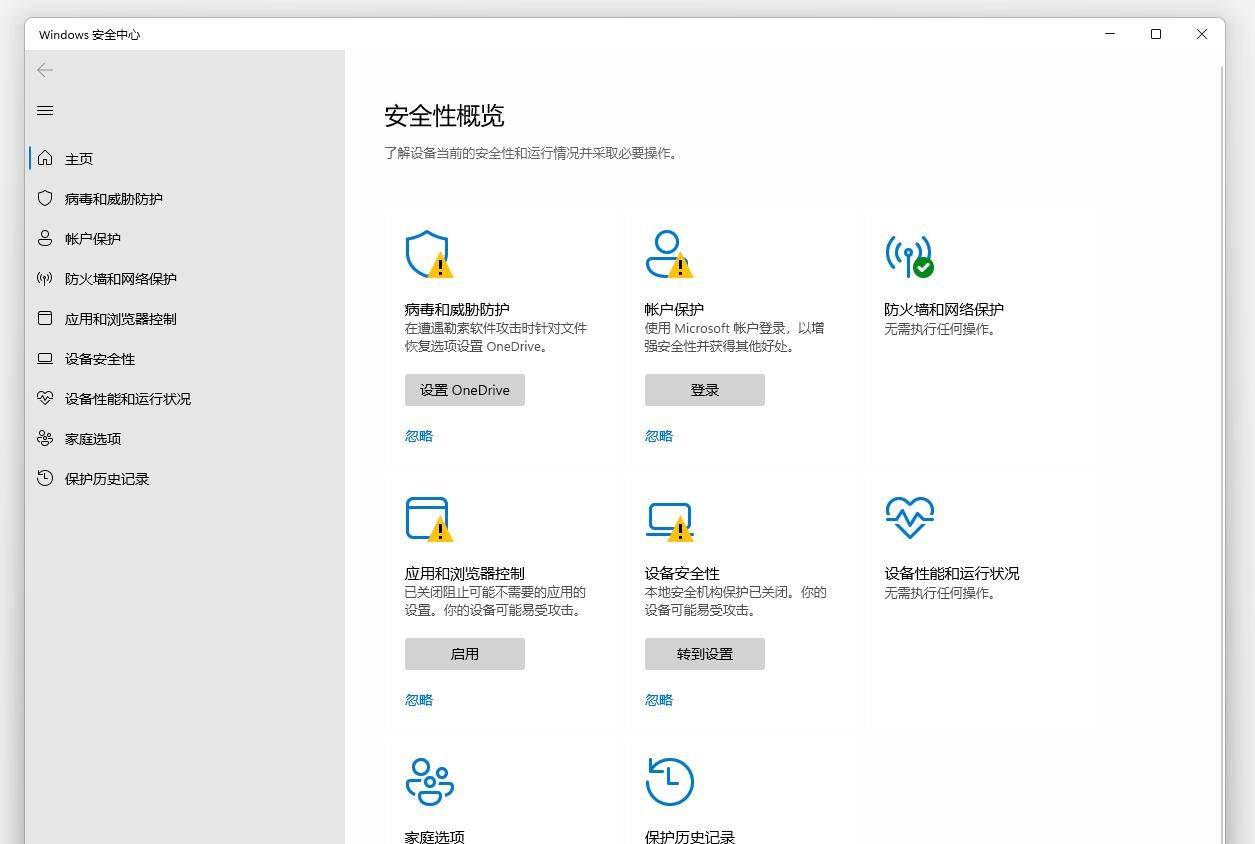This screenshot has height=844, width=1255.
Task: Open 病毒和威胁防护 from the sidebar
Action: pos(111,198)
